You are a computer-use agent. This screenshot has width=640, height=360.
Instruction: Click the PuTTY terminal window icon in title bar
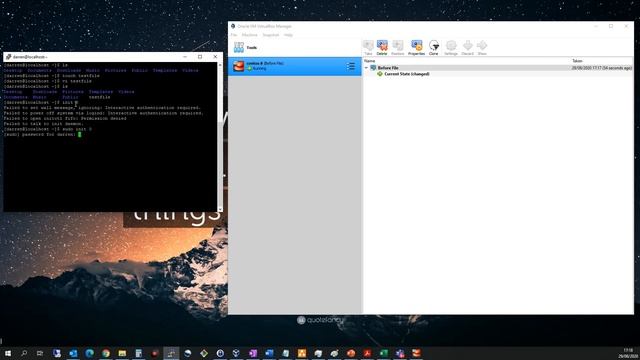[8, 57]
